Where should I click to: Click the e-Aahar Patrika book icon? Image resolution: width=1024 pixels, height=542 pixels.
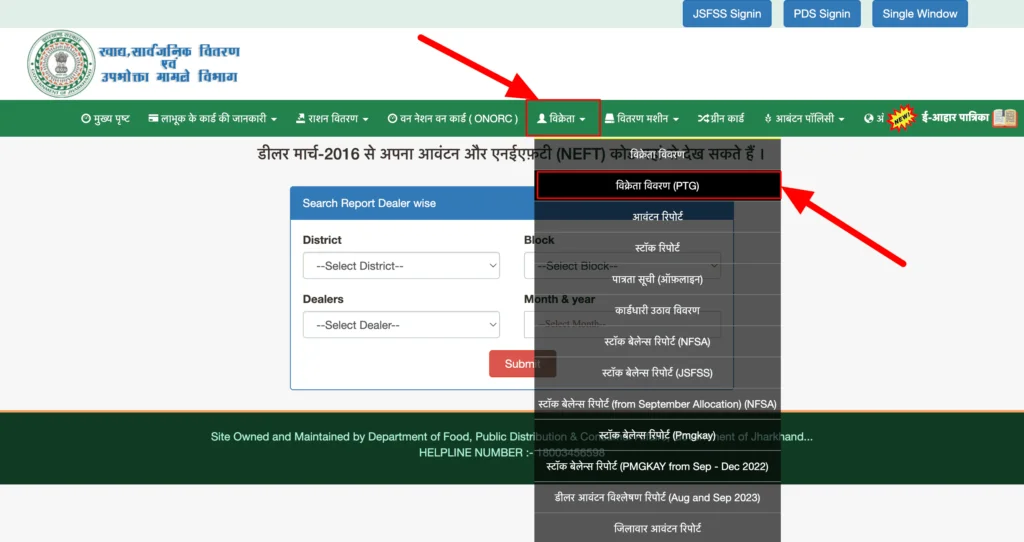pyautogui.click(x=1004, y=118)
